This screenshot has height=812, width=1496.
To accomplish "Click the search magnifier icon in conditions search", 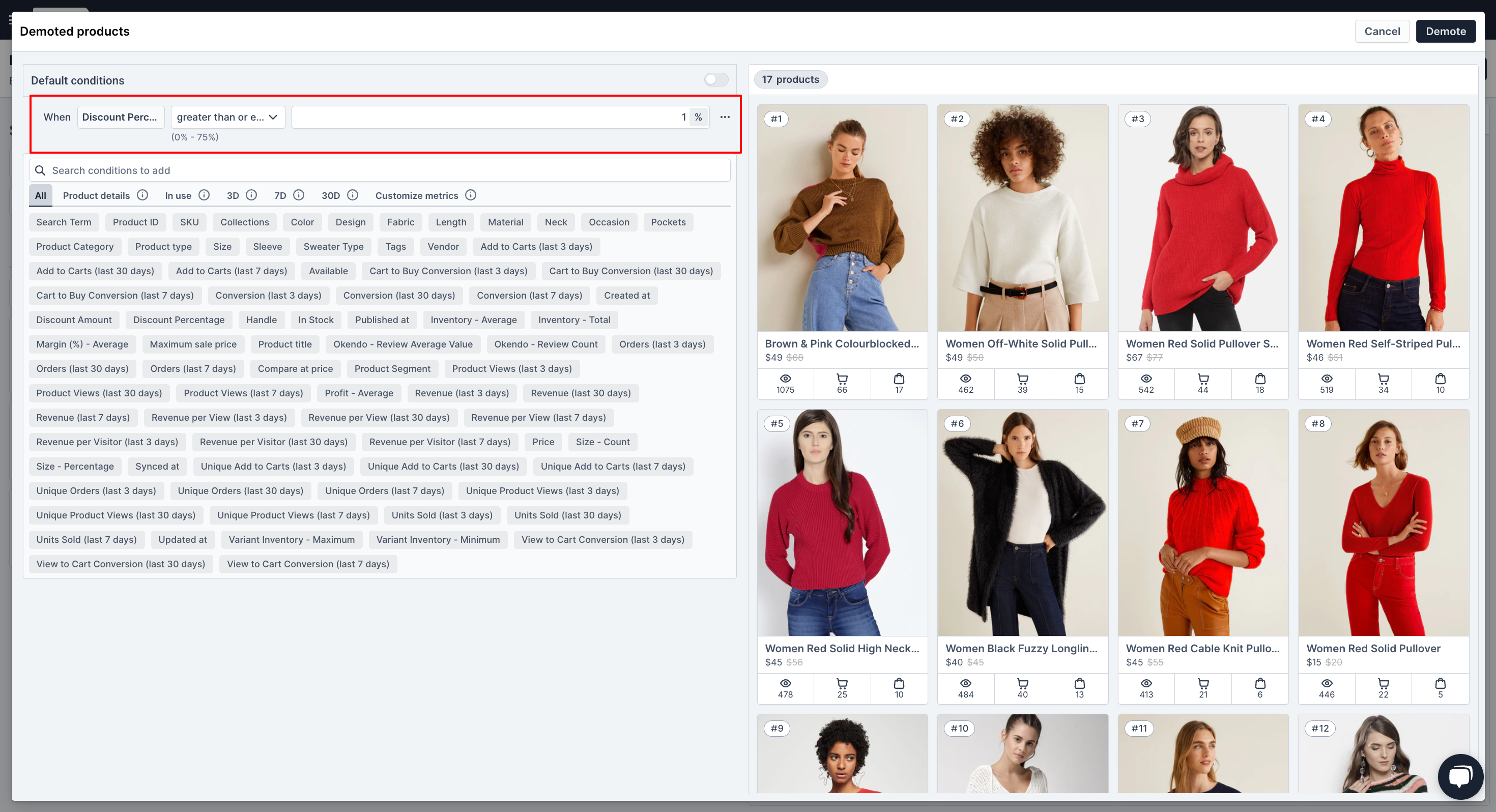I will [x=40, y=170].
